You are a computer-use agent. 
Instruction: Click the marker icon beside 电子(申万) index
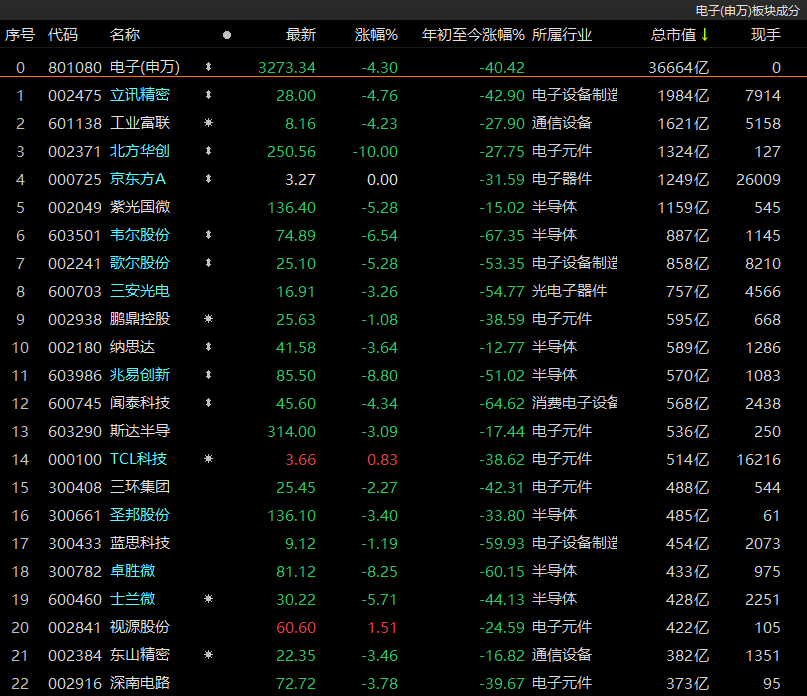(x=208, y=66)
